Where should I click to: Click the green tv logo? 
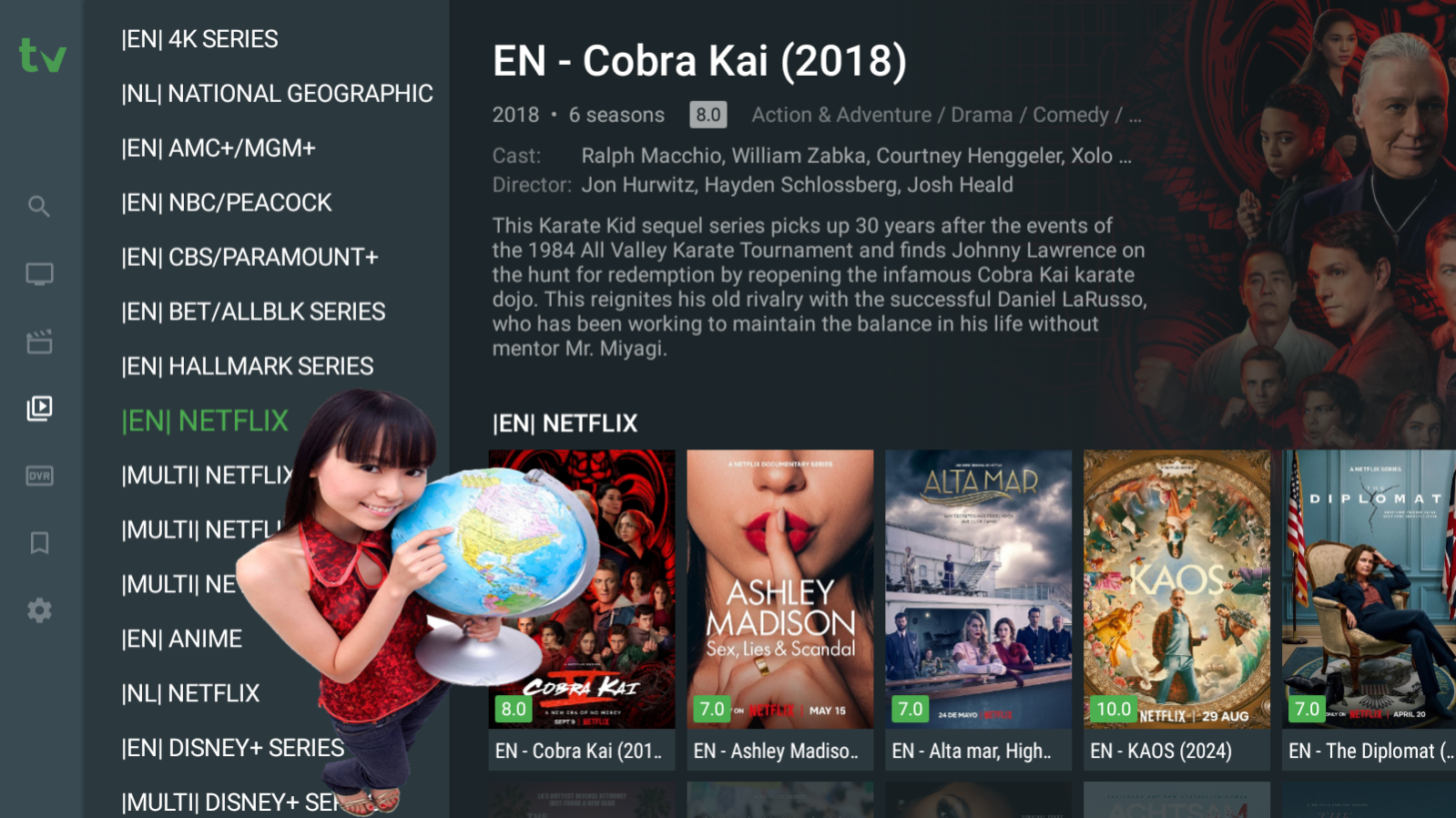pyautogui.click(x=43, y=56)
